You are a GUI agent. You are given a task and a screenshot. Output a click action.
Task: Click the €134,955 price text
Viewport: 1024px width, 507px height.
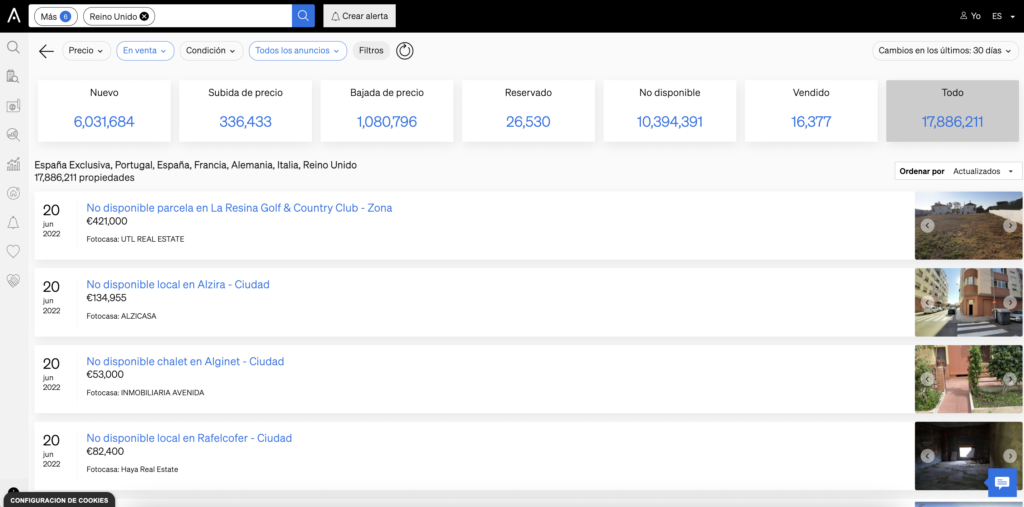click(106, 298)
